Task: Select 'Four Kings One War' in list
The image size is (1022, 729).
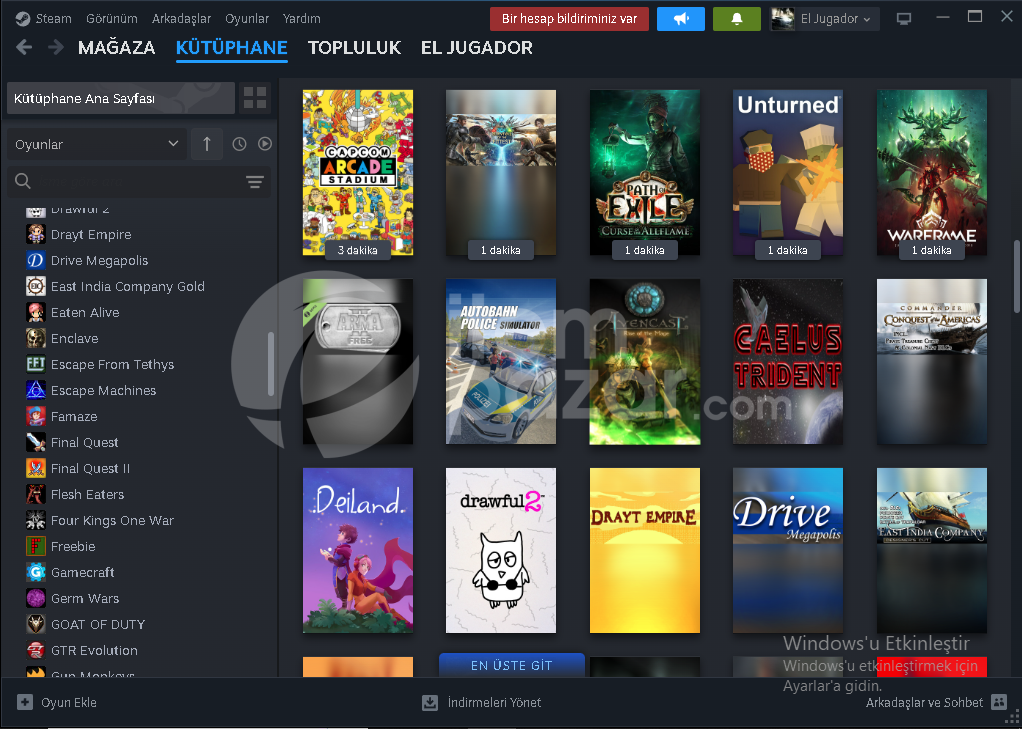Action: [112, 521]
